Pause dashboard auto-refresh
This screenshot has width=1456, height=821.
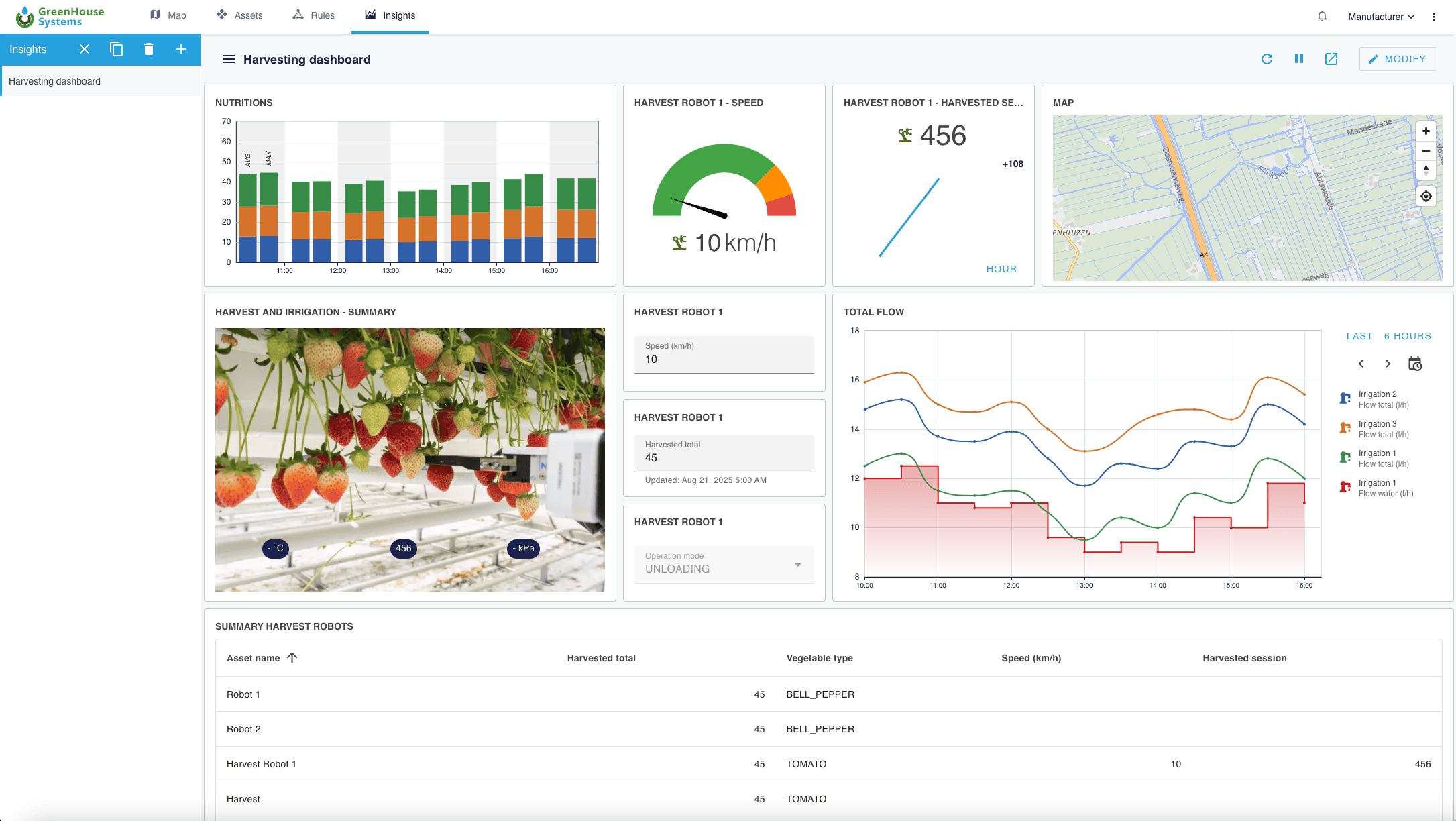click(x=1298, y=59)
